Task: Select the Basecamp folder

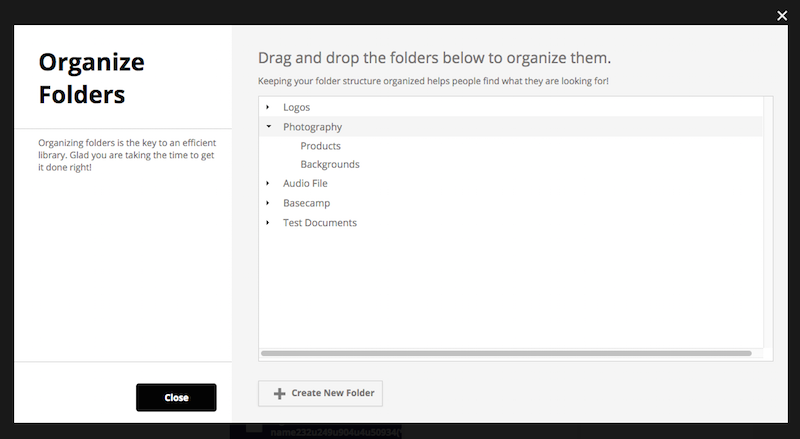Action: click(306, 203)
